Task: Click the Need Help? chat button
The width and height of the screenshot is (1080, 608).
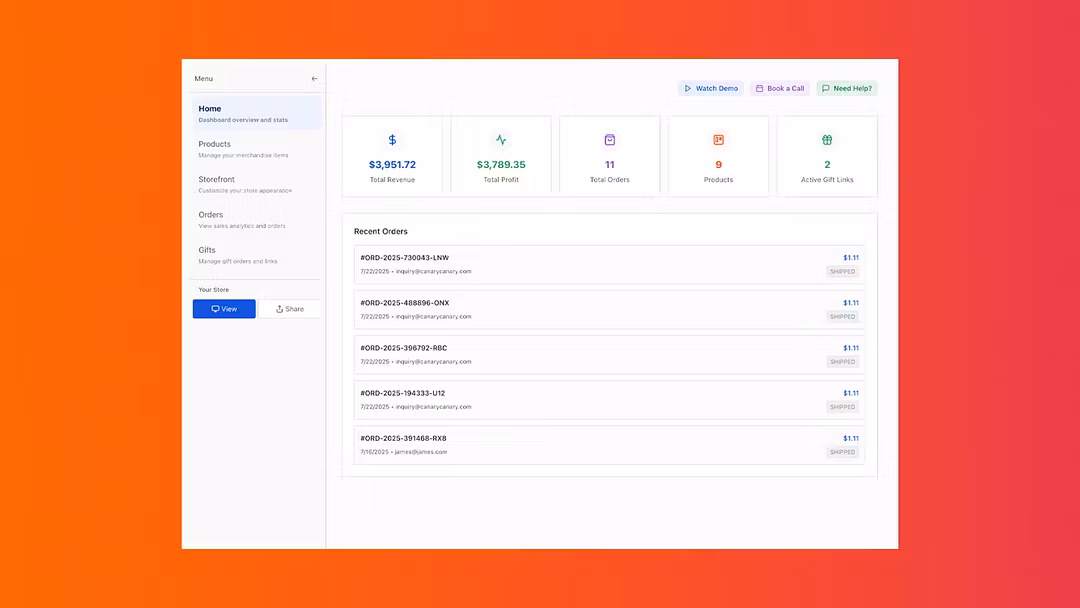Action: (846, 88)
